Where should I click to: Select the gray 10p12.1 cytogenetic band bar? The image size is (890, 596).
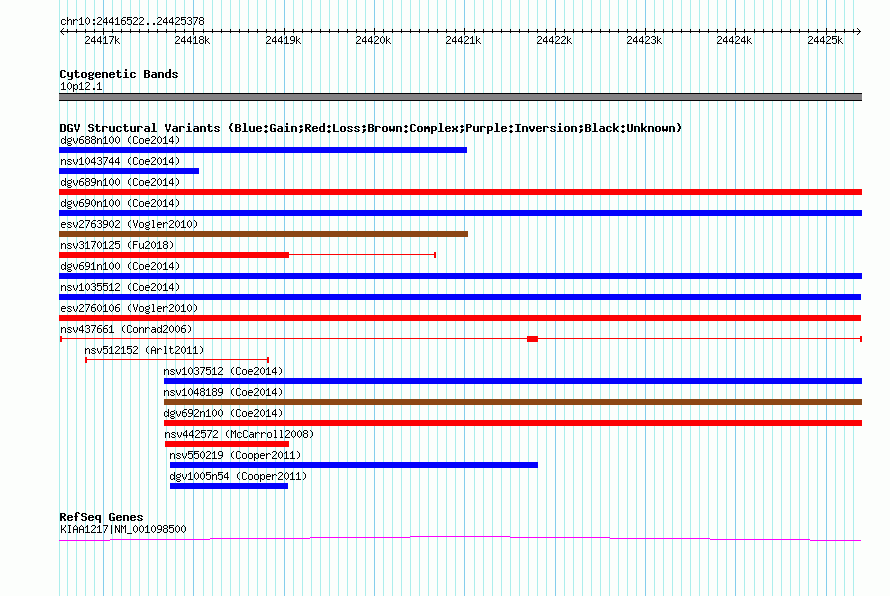pos(460,97)
